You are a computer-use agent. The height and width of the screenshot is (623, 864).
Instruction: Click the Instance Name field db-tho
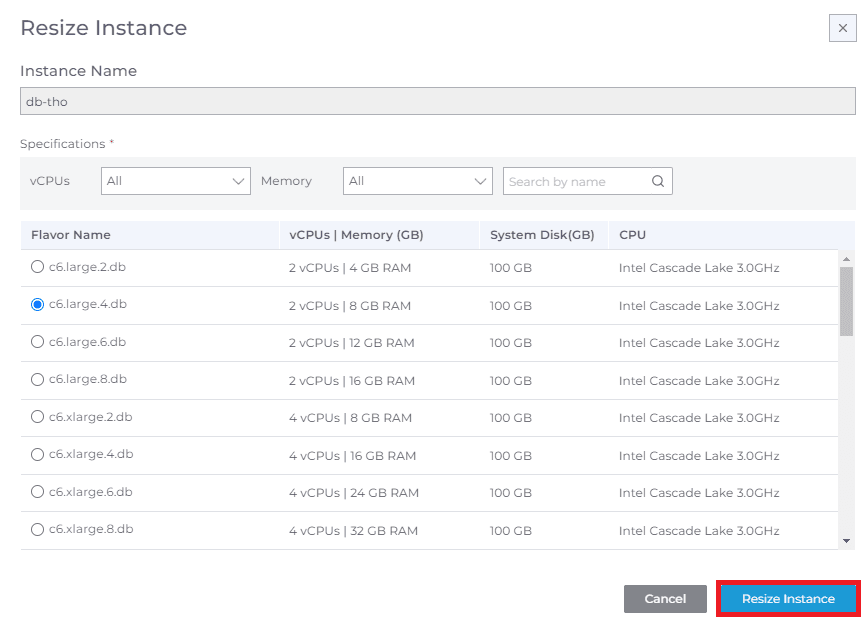tap(437, 101)
